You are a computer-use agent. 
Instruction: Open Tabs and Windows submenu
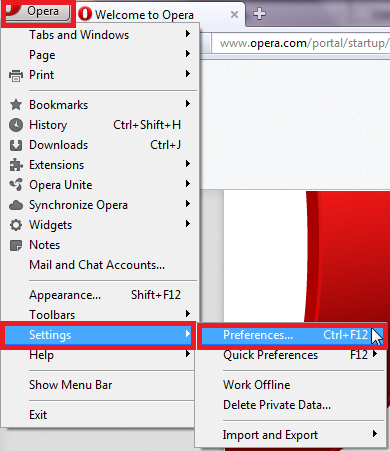(x=100, y=35)
